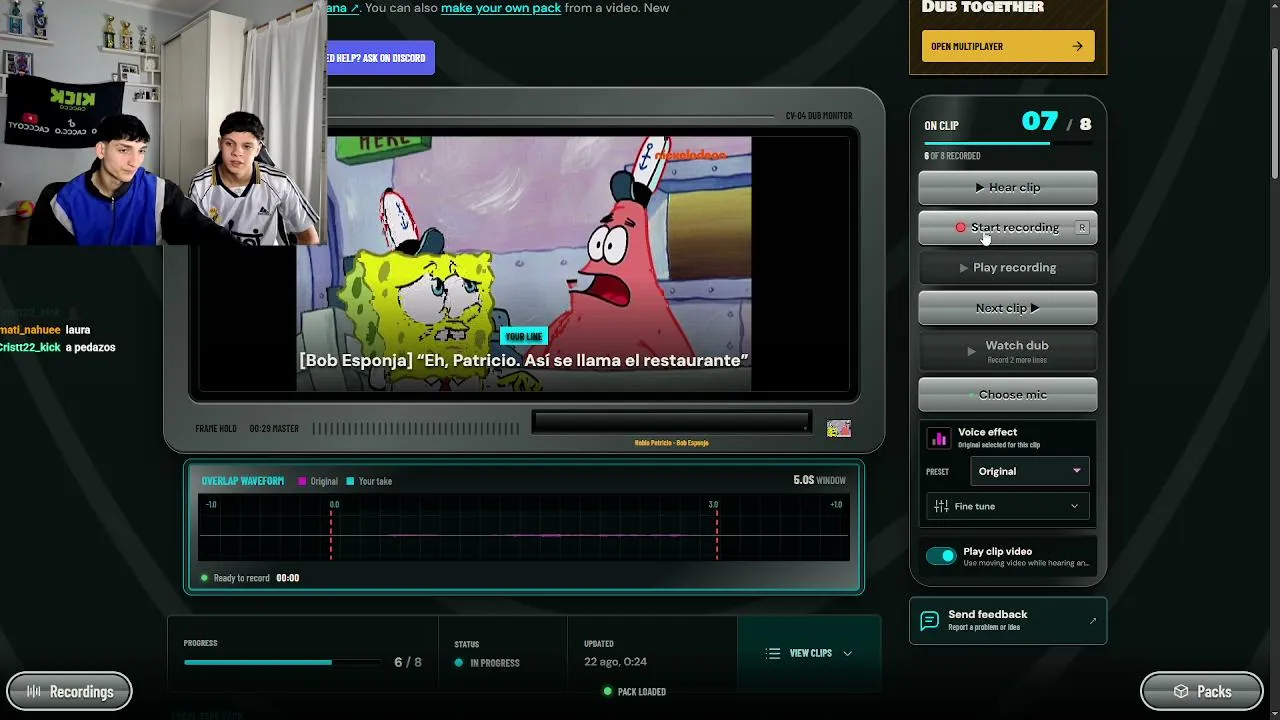1280x720 pixels.
Task: Toggle the Play clip video switch
Action: point(941,556)
